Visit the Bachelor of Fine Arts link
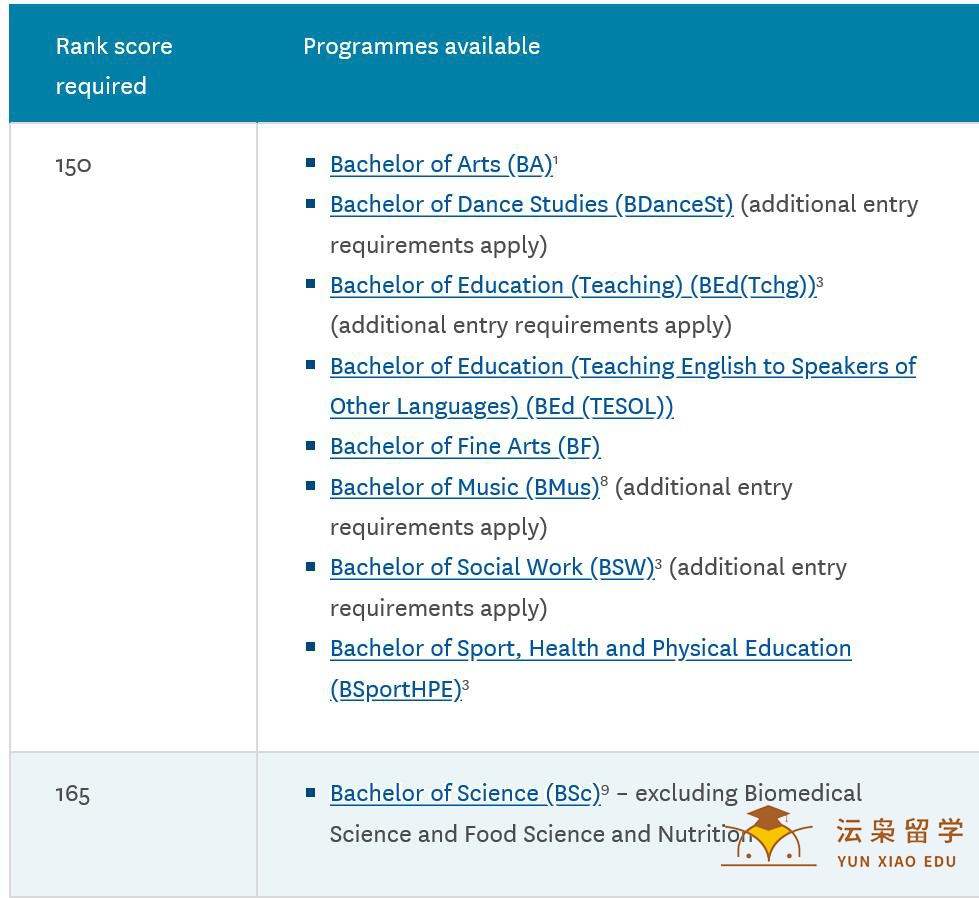Viewport: 979px width, 898px height. pos(465,446)
